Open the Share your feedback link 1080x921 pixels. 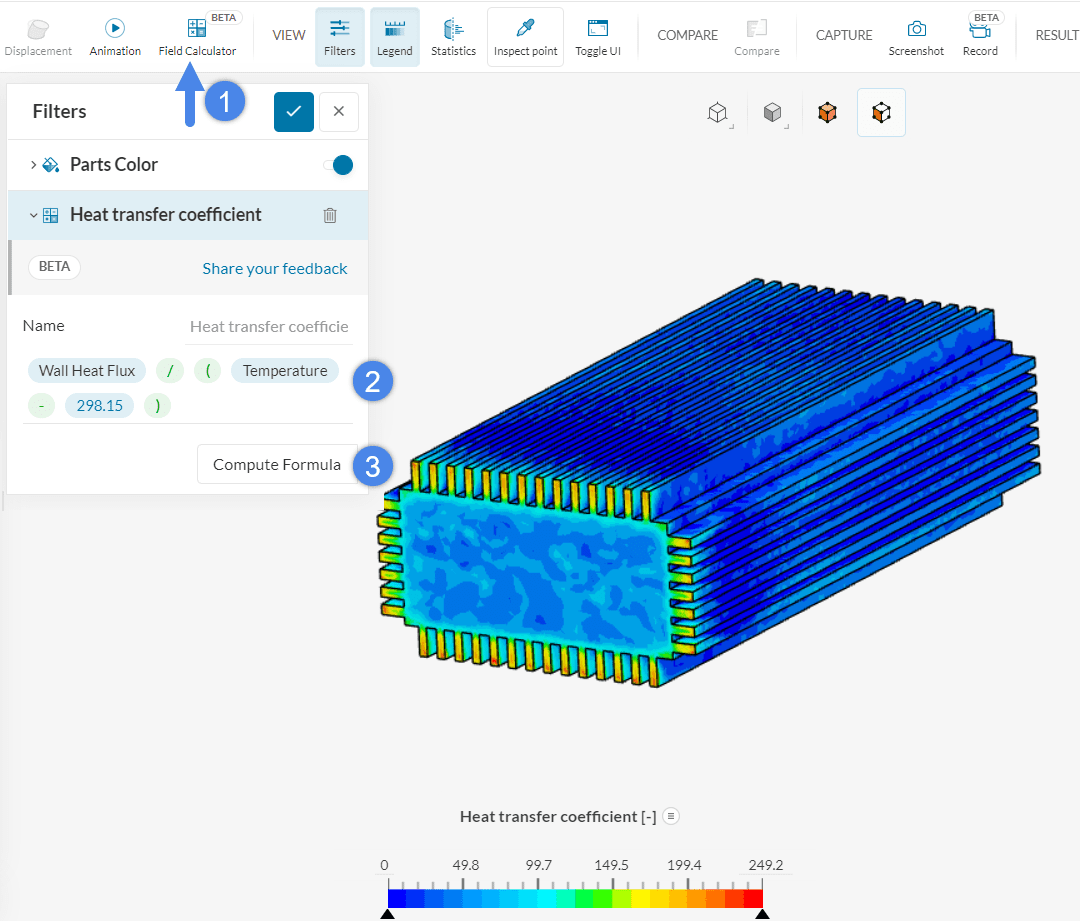(274, 268)
